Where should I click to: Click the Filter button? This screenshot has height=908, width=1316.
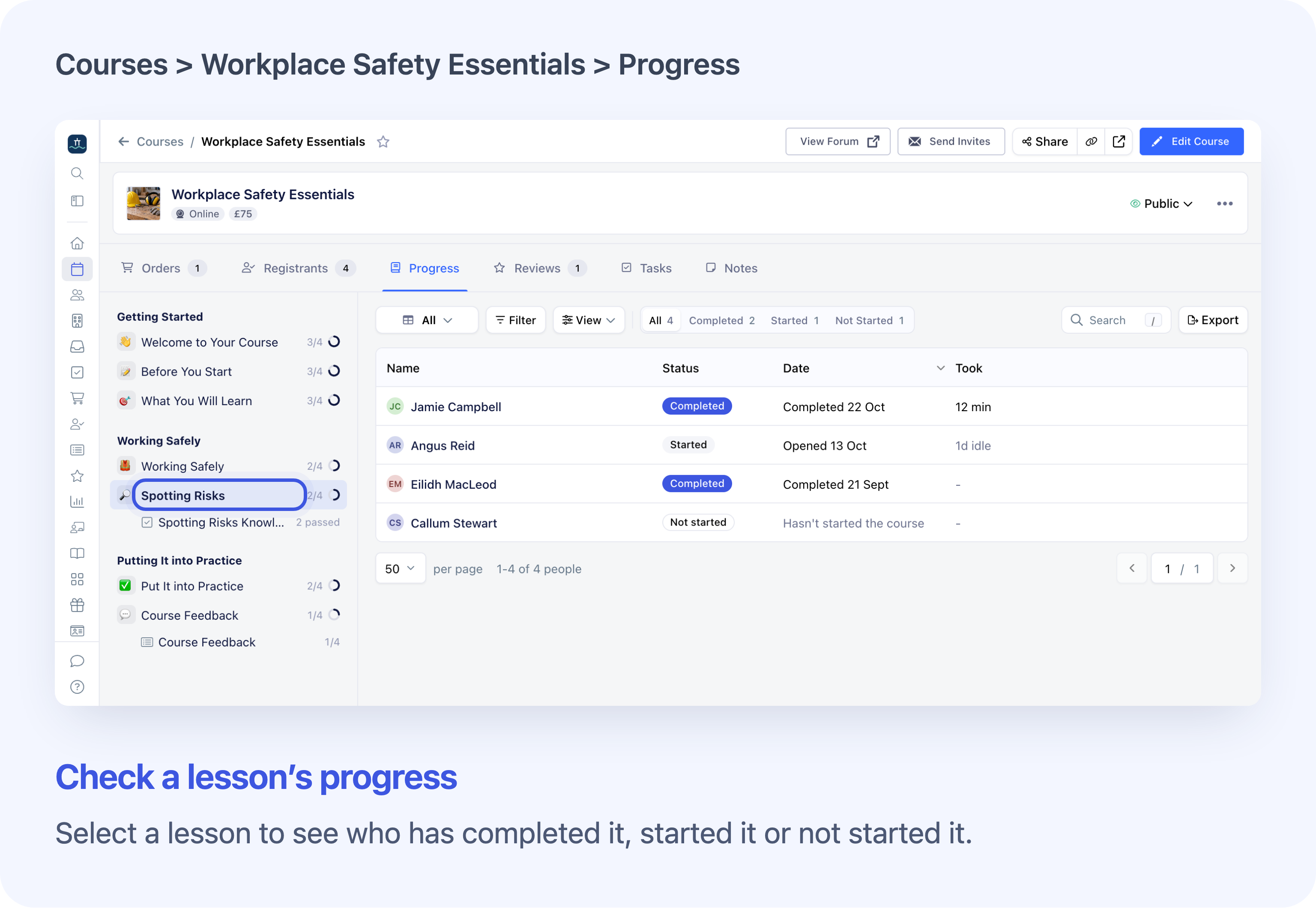coord(515,320)
